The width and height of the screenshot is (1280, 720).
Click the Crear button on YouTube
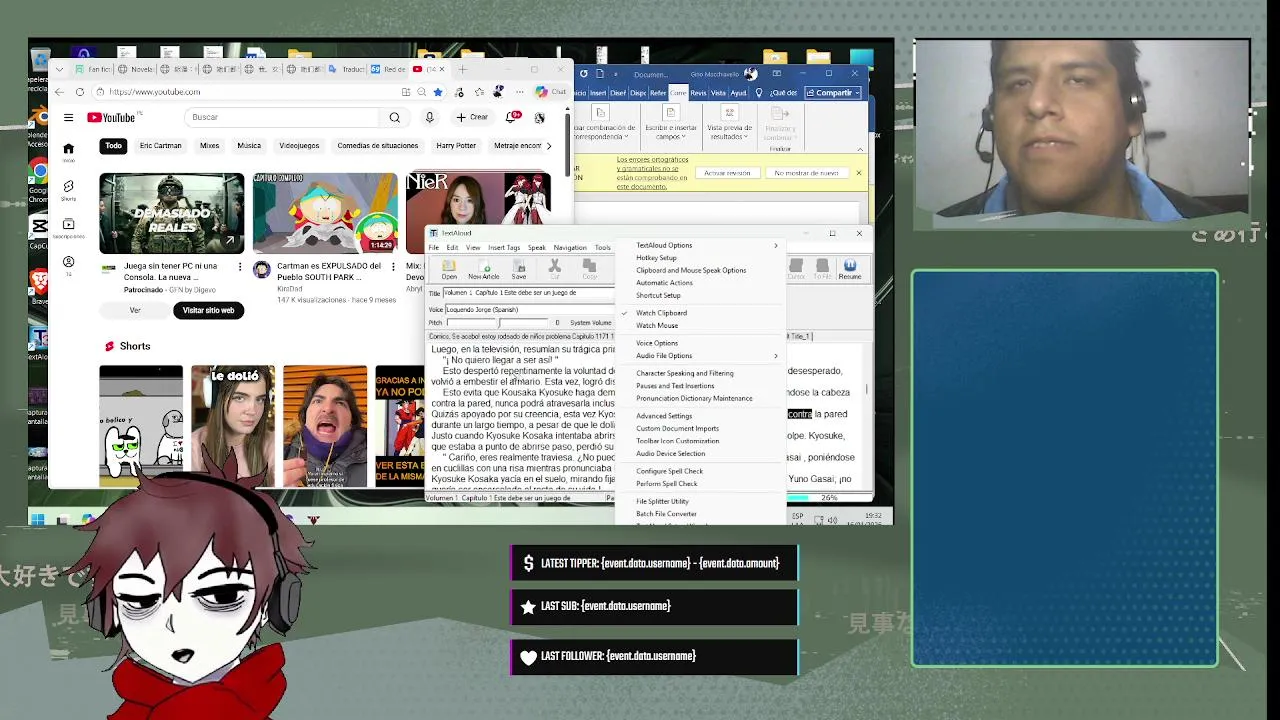tap(472, 117)
